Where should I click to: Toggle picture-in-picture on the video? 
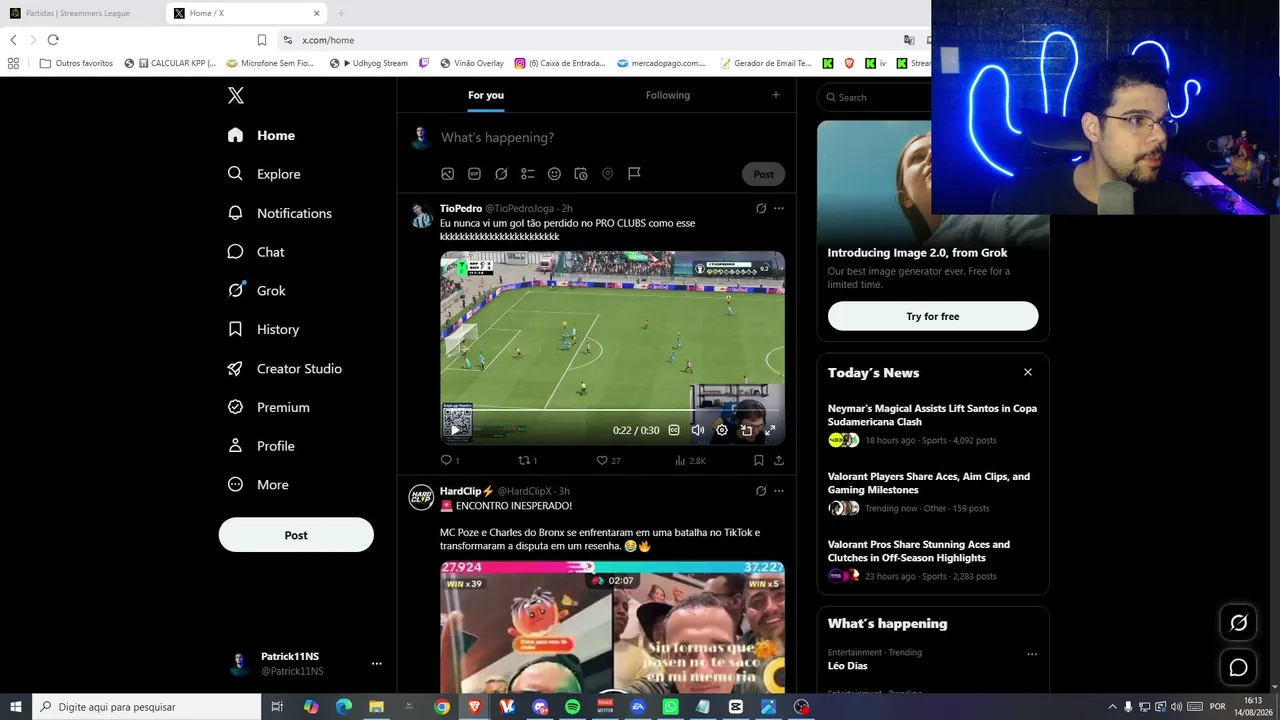[x=746, y=430]
